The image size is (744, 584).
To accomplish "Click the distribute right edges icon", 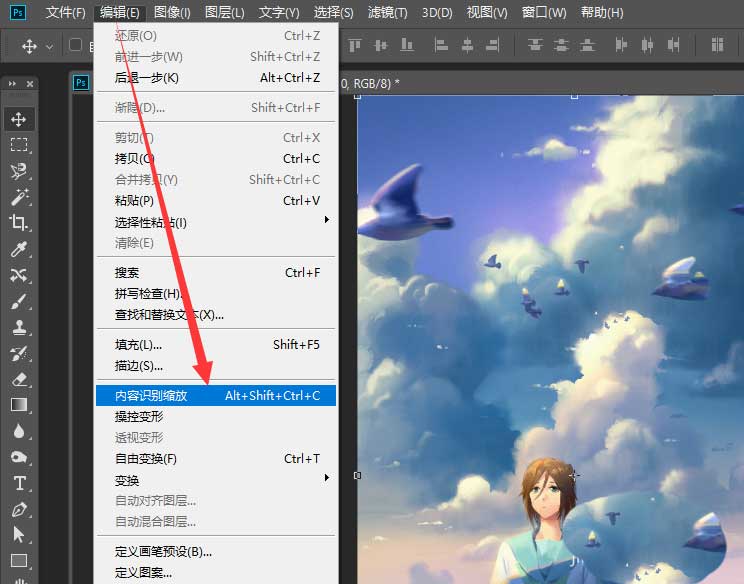I will pyautogui.click(x=673, y=45).
